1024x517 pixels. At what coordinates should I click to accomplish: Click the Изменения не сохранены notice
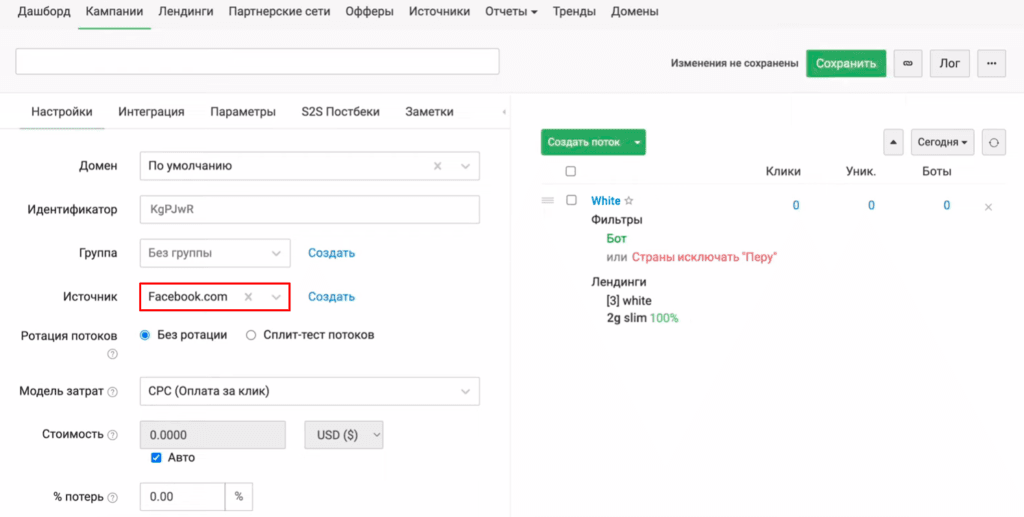[x=734, y=63]
